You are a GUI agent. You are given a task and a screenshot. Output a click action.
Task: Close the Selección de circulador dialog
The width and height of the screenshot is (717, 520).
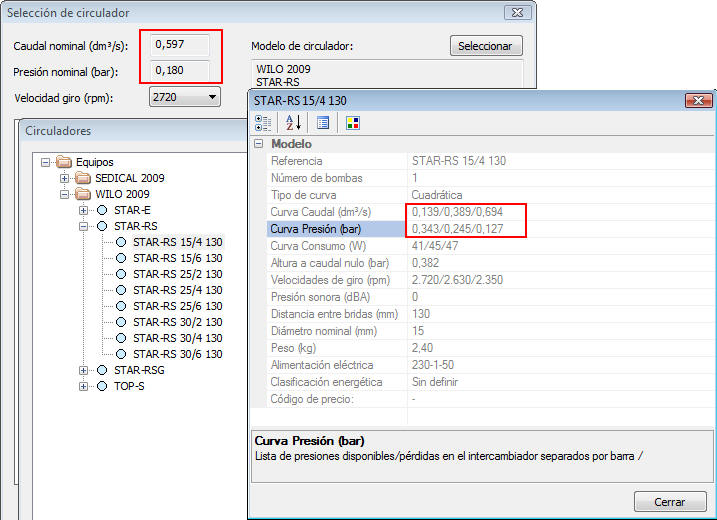pyautogui.click(x=517, y=13)
